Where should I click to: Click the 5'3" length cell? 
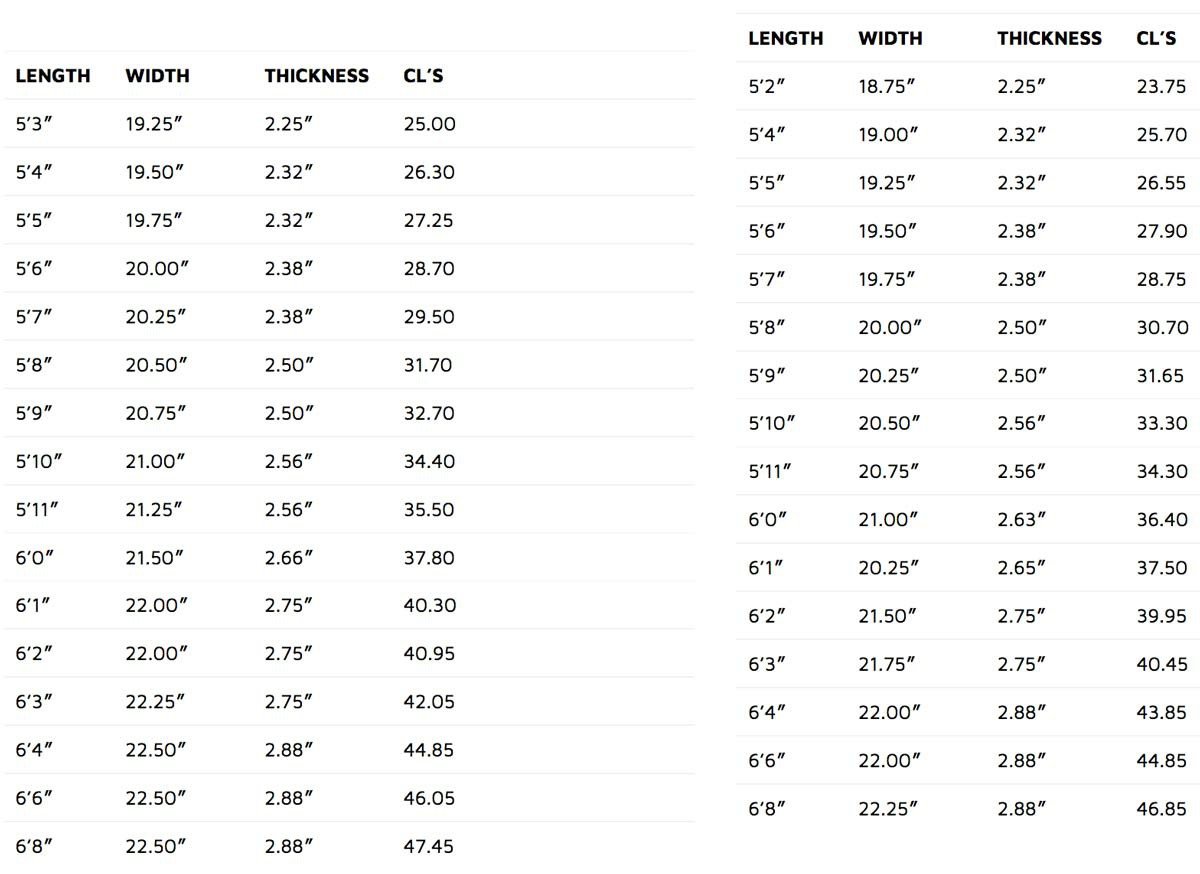click(x=33, y=124)
